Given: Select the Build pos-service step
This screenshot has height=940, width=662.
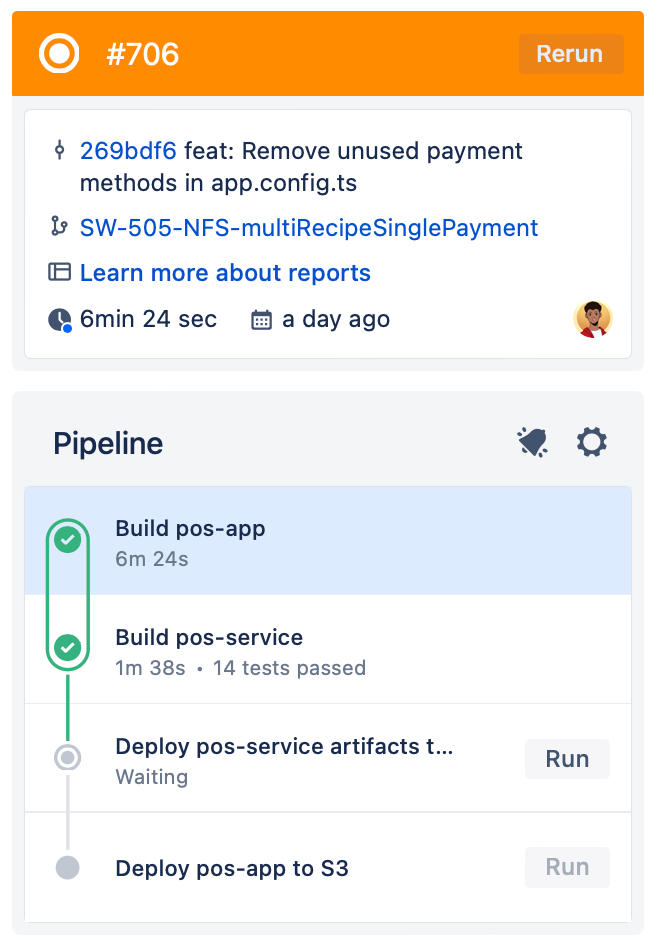Looking at the screenshot, I should 328,649.
